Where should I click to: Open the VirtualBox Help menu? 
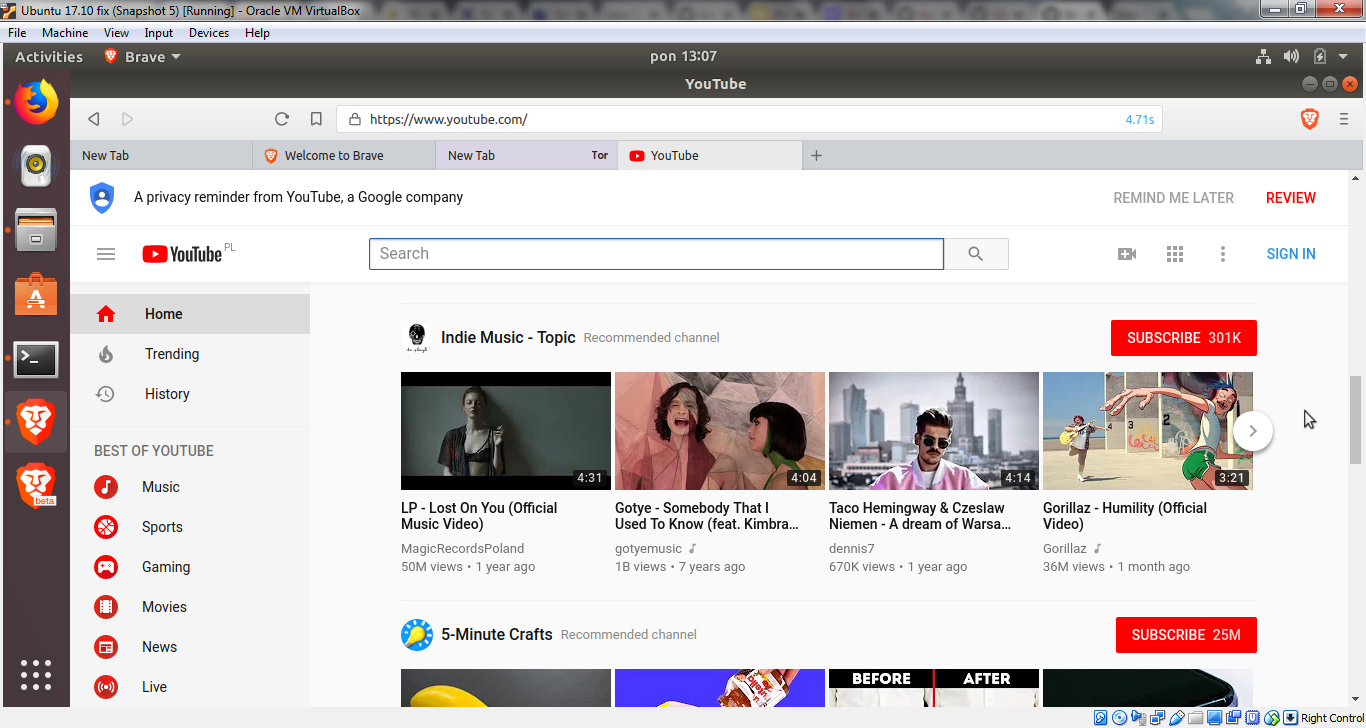click(257, 33)
